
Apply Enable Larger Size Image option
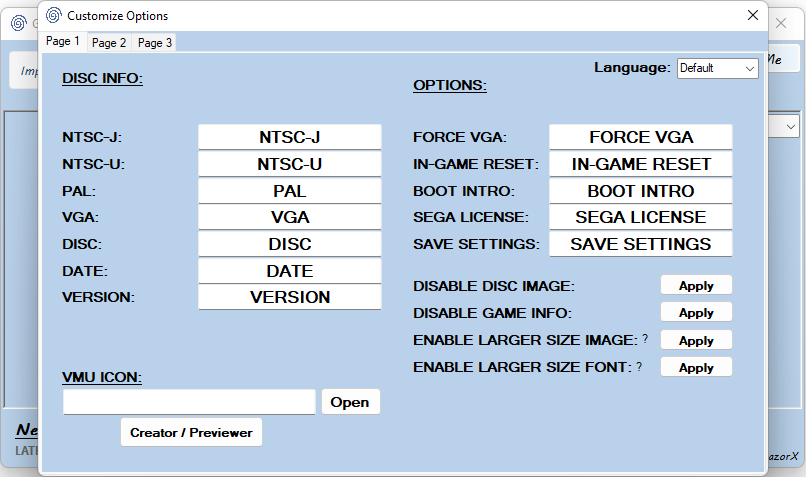point(696,340)
